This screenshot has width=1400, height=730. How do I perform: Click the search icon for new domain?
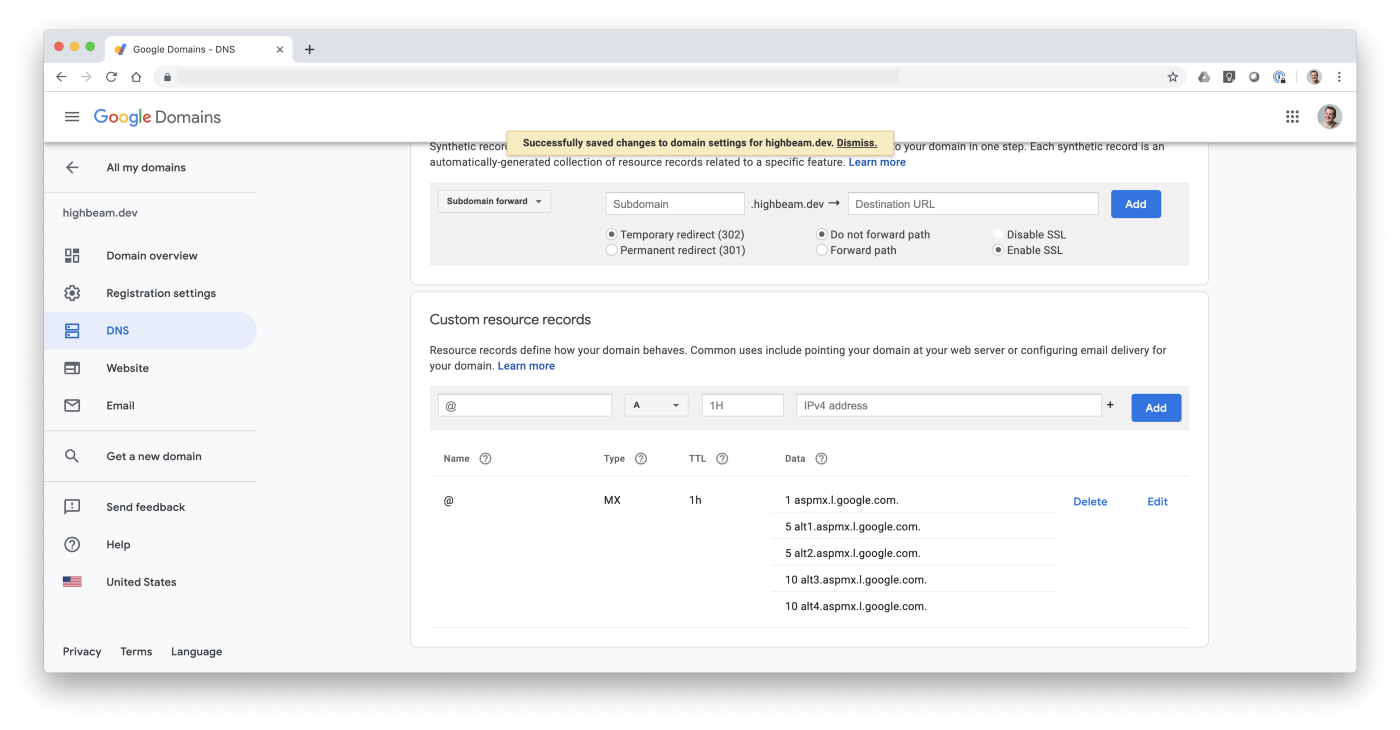click(x=72, y=456)
